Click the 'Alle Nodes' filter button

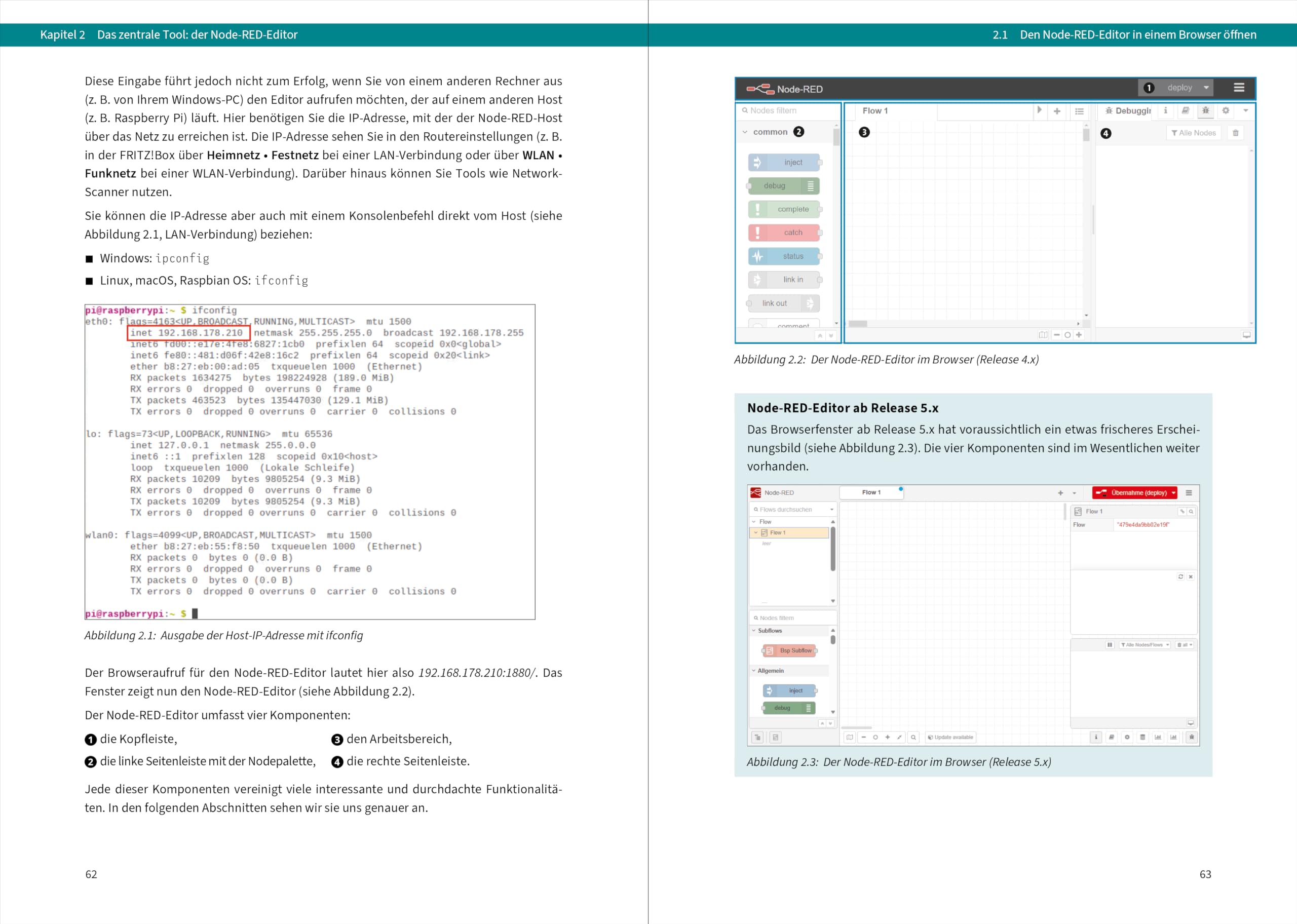(x=1194, y=133)
